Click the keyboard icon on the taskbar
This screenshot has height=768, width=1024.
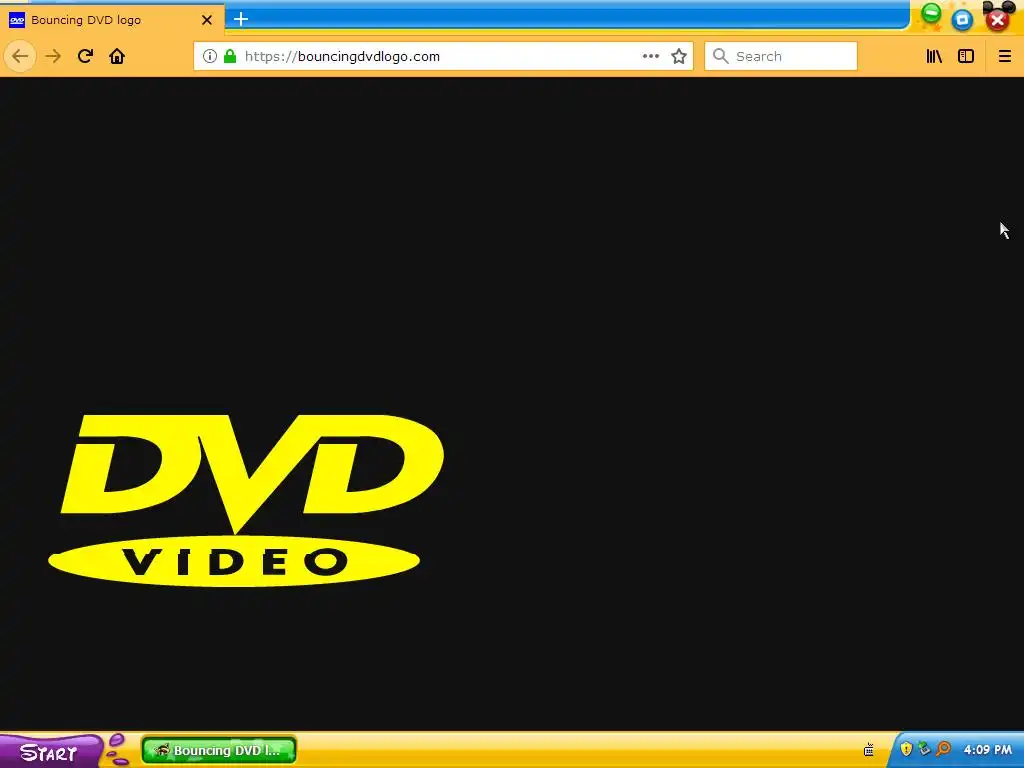click(x=869, y=750)
